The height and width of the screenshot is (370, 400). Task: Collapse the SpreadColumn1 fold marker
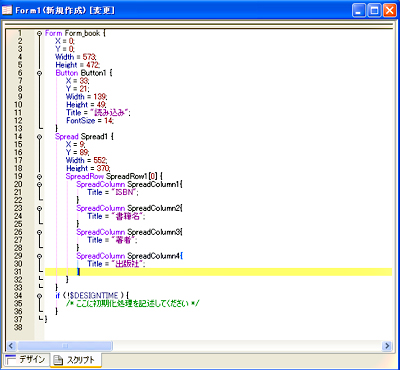point(39,184)
